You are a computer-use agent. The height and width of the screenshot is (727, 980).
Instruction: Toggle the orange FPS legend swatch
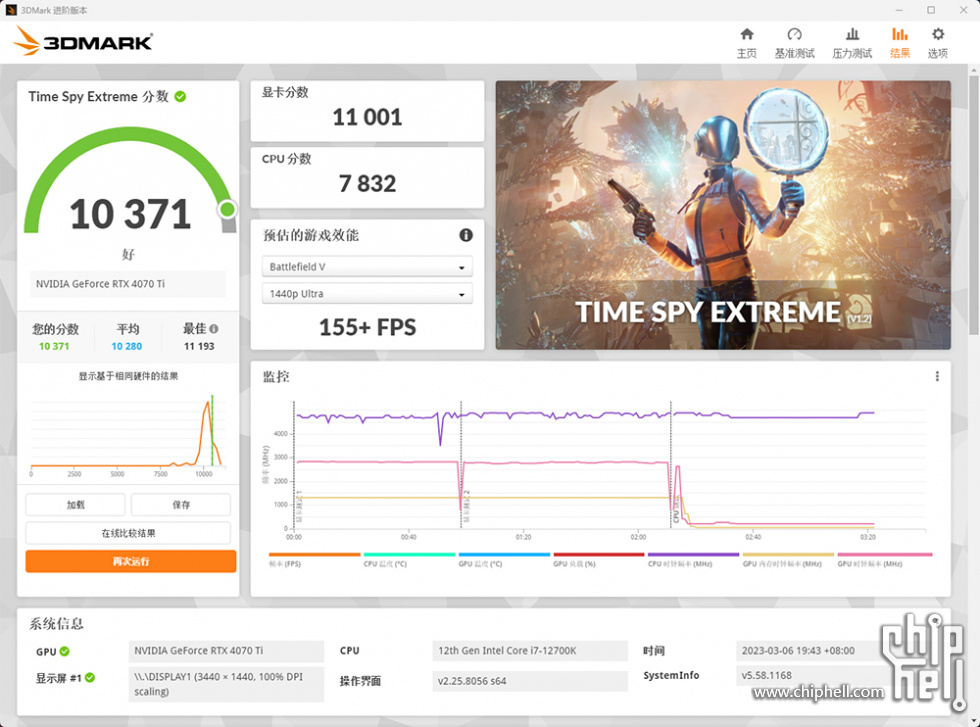[x=314, y=554]
